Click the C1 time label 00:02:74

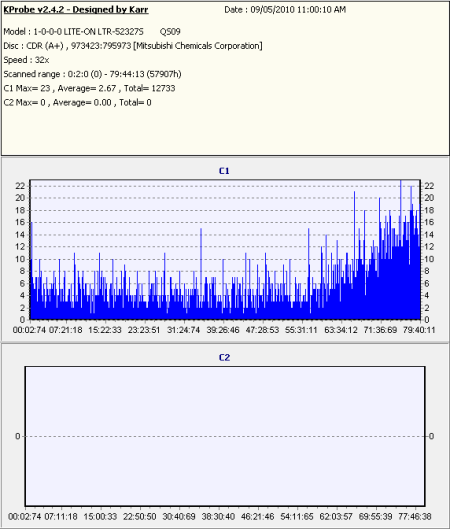click(29, 330)
